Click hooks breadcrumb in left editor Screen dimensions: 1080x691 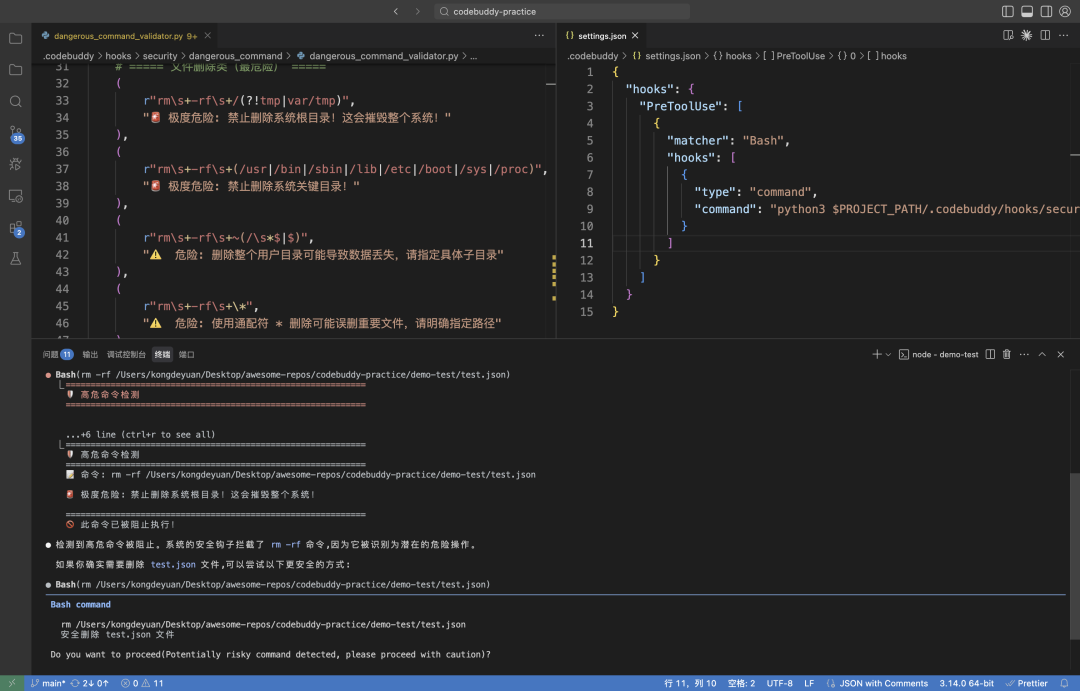[118, 56]
